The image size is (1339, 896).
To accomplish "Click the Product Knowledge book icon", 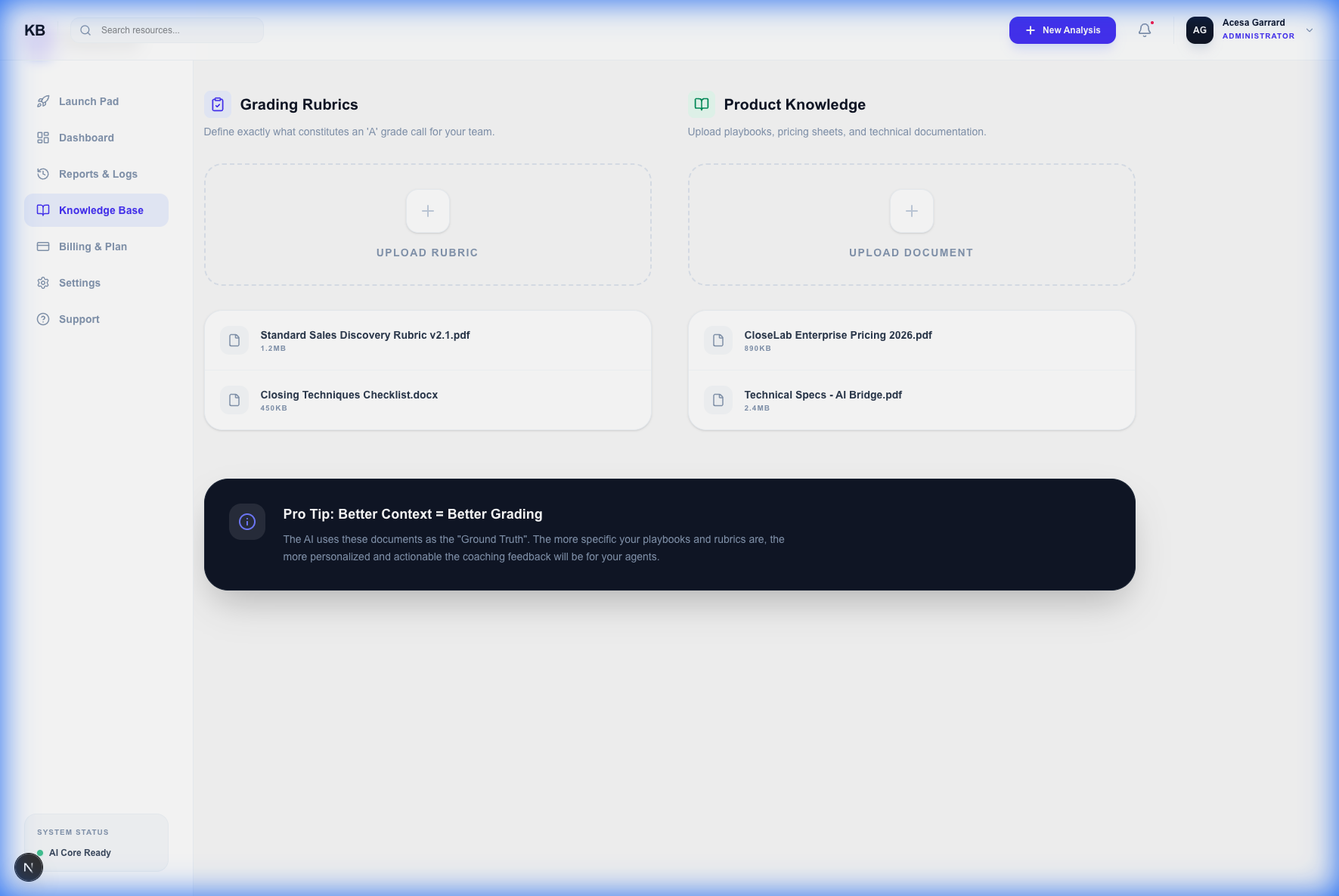I will click(x=702, y=104).
